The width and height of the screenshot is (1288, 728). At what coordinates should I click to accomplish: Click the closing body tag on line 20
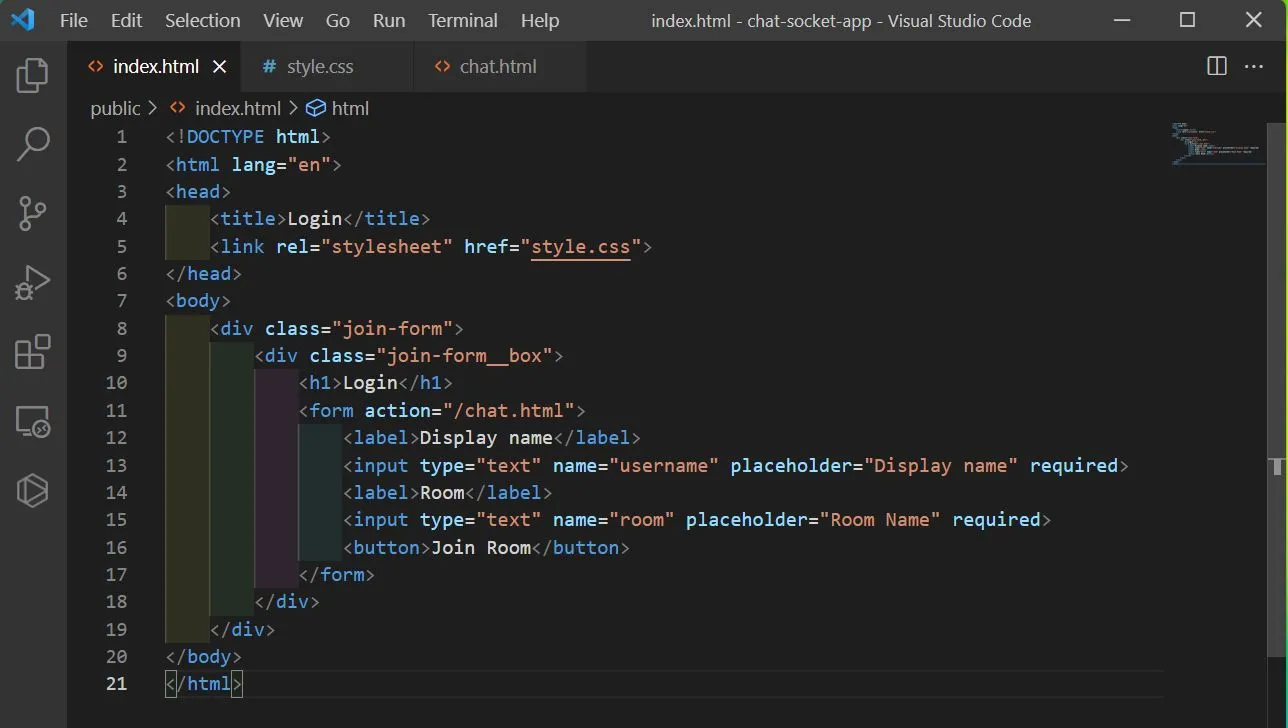pyautogui.click(x=203, y=657)
